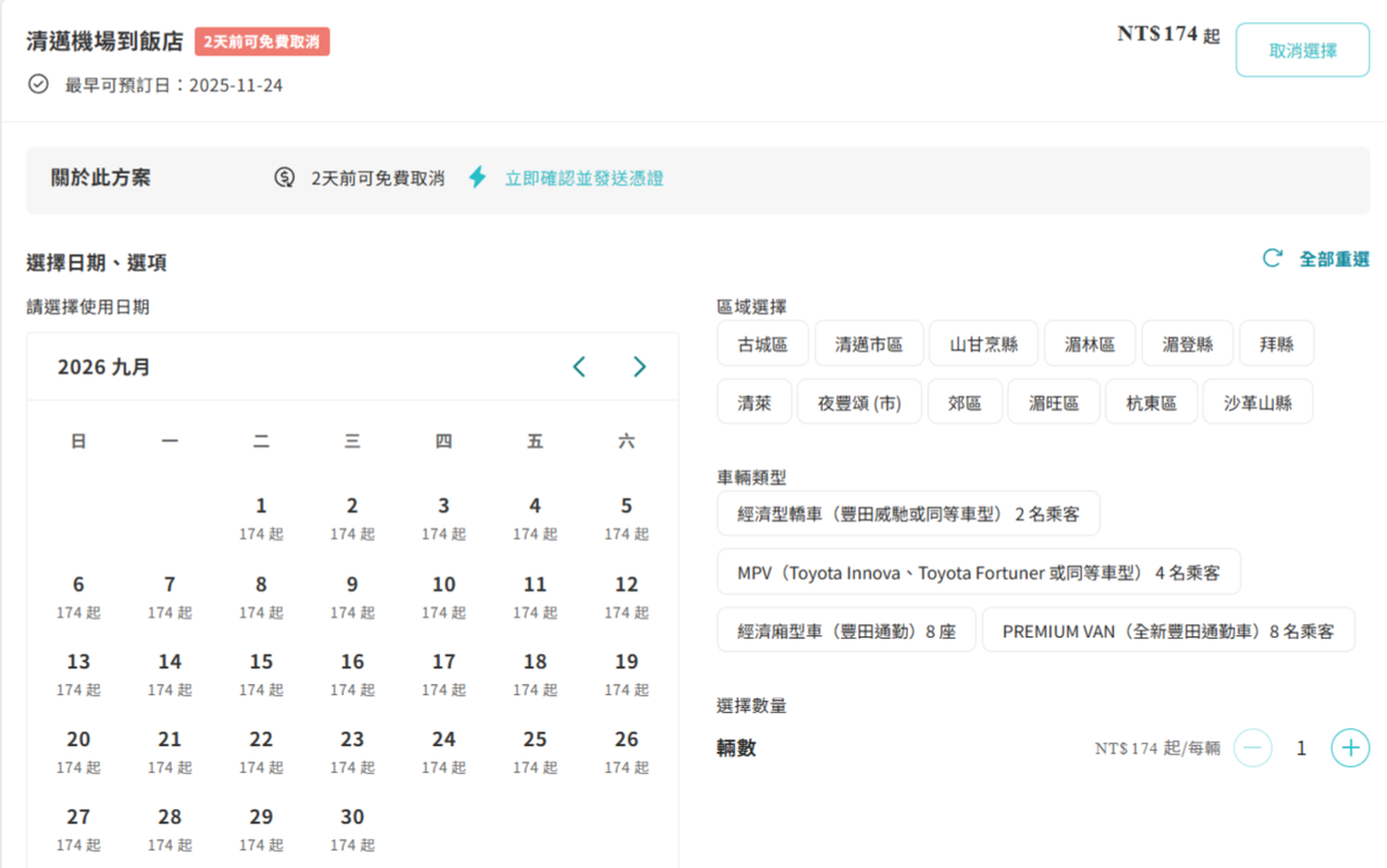The image size is (1387, 868).
Task: Open 立即確認並發送憑證 link
Action: click(x=583, y=178)
